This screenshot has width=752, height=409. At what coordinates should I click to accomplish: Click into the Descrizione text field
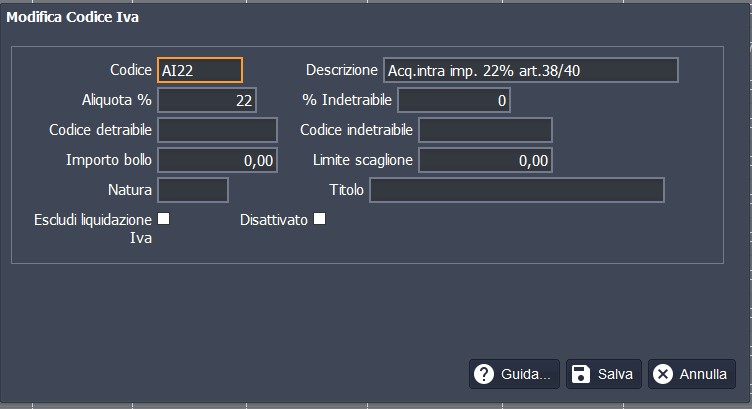(x=530, y=70)
